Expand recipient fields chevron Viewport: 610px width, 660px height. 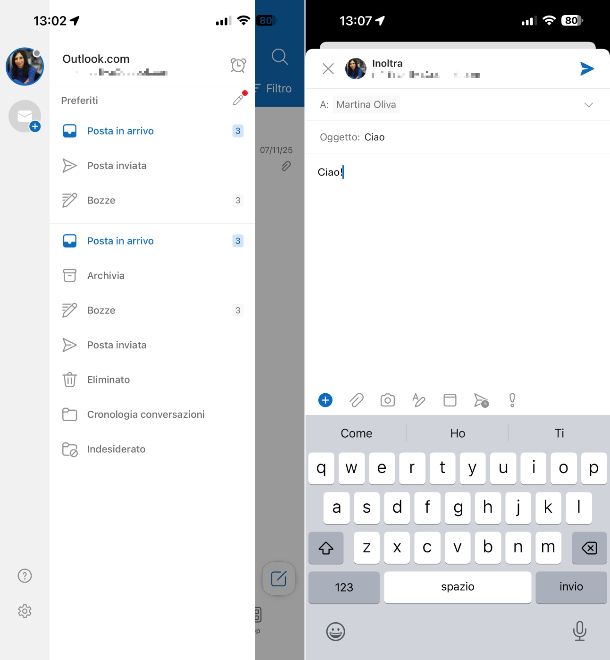coord(589,105)
